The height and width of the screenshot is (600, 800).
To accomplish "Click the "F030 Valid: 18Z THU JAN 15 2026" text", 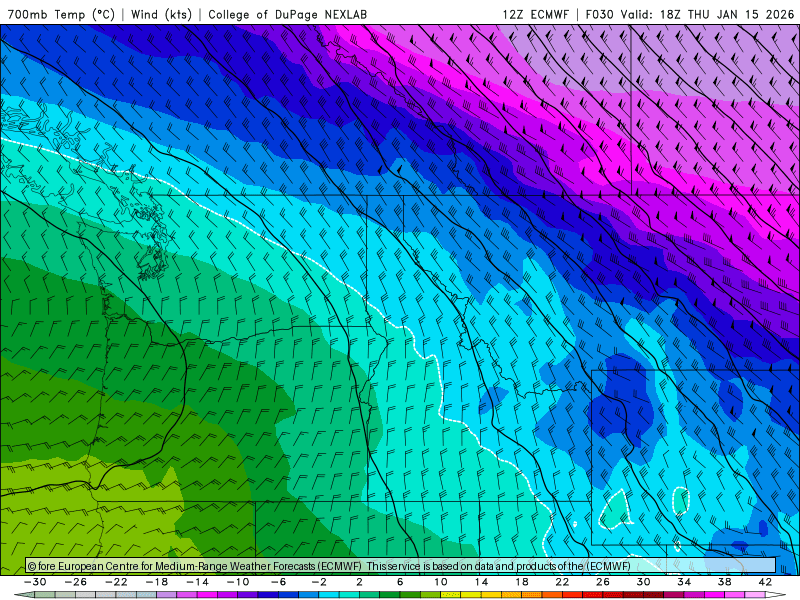I will pos(690,14).
